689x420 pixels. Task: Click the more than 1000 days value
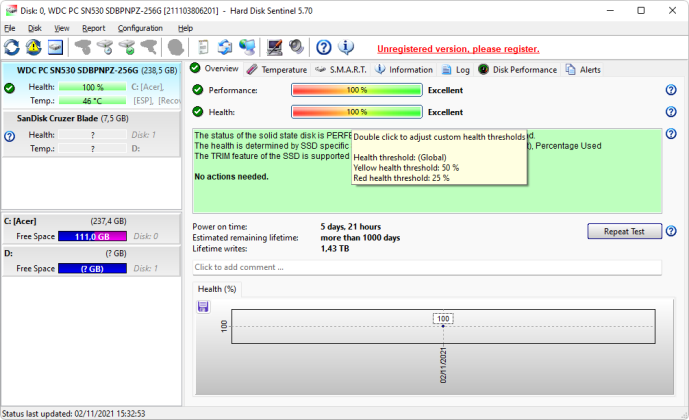(360, 238)
